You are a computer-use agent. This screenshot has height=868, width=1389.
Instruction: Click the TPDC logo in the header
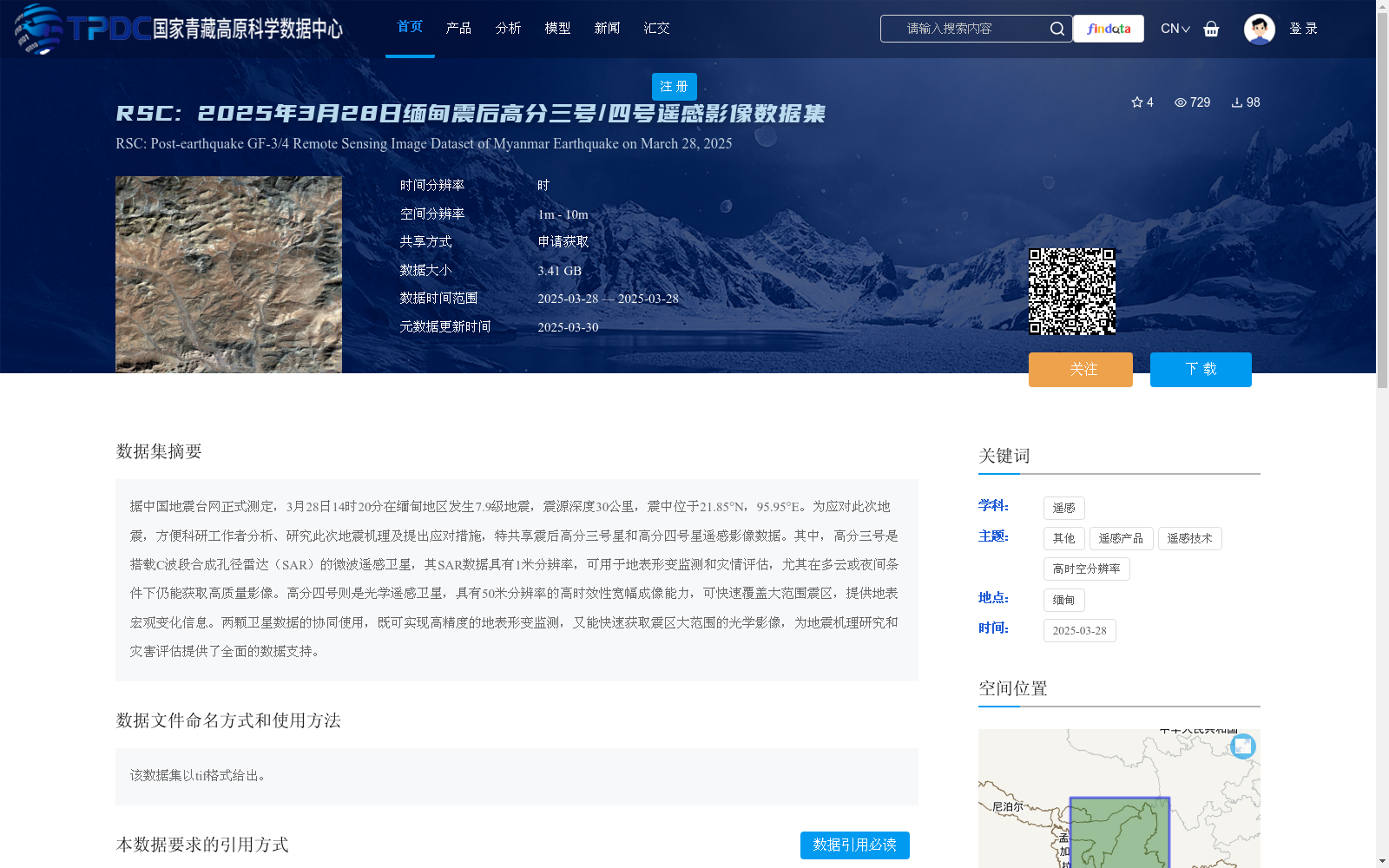click(178, 29)
